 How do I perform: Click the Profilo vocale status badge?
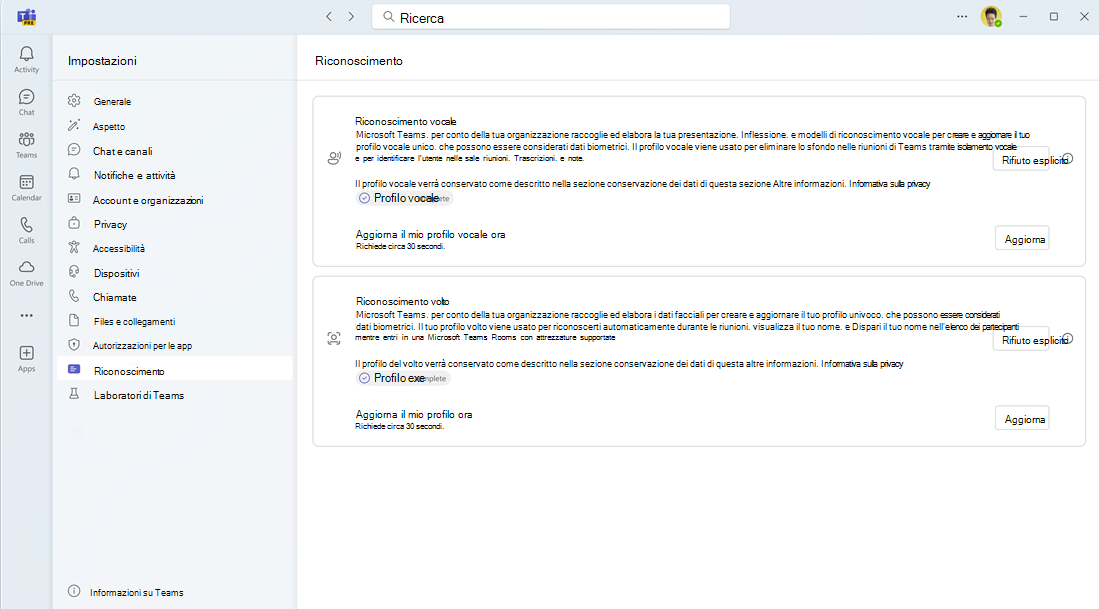404,198
